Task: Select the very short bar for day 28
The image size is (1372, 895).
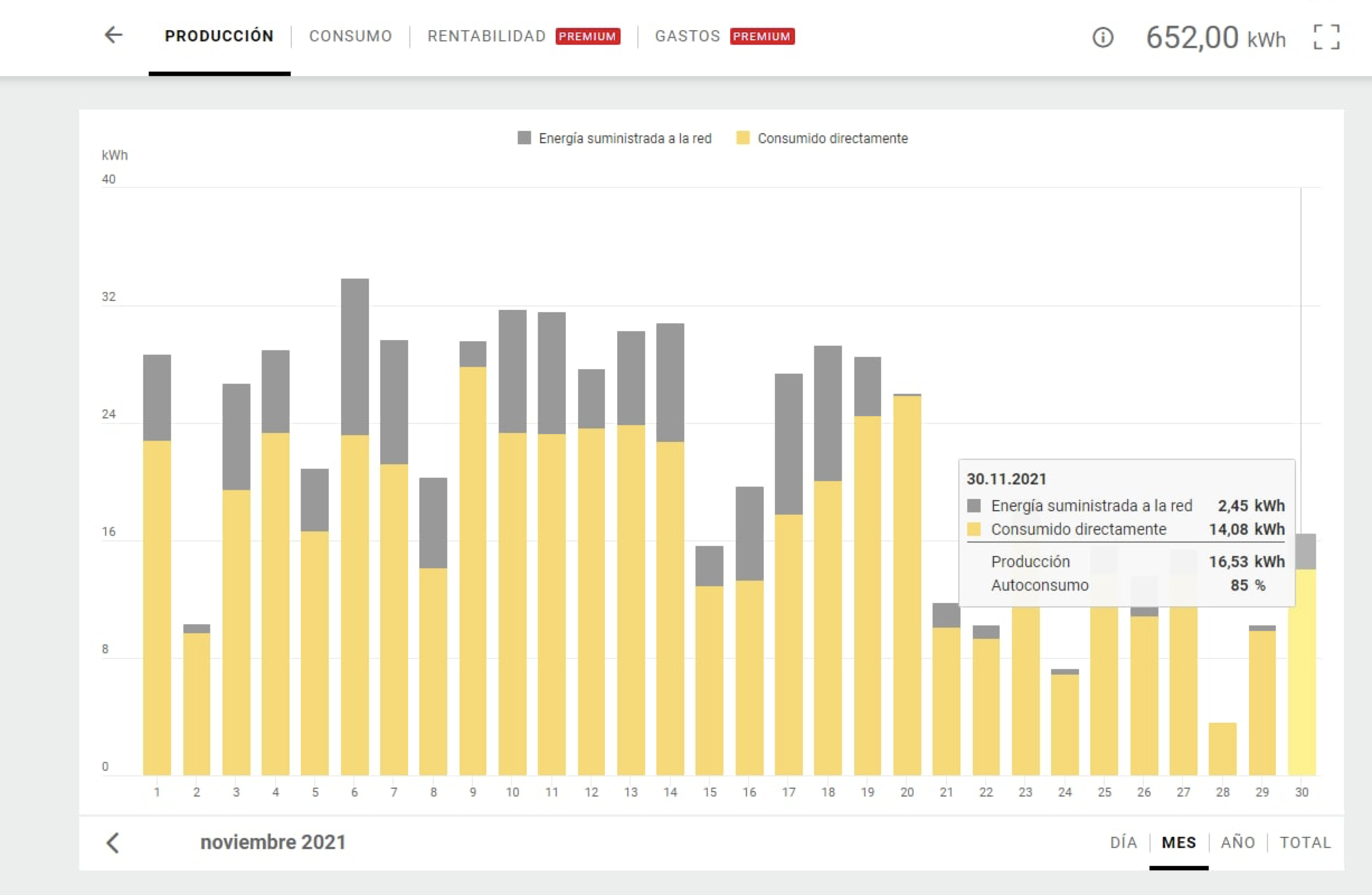Action: (1223, 748)
